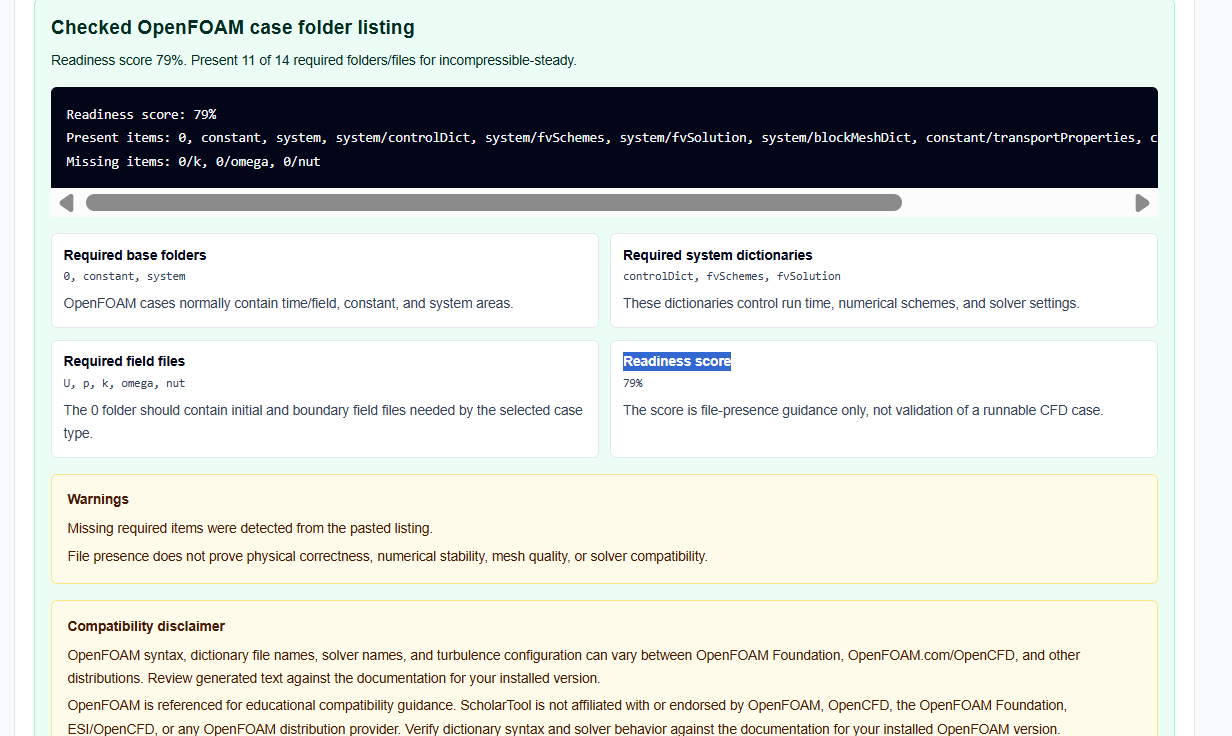Click 'Missing required items were detected' warning line
The height and width of the screenshot is (736, 1232).
tap(250, 528)
